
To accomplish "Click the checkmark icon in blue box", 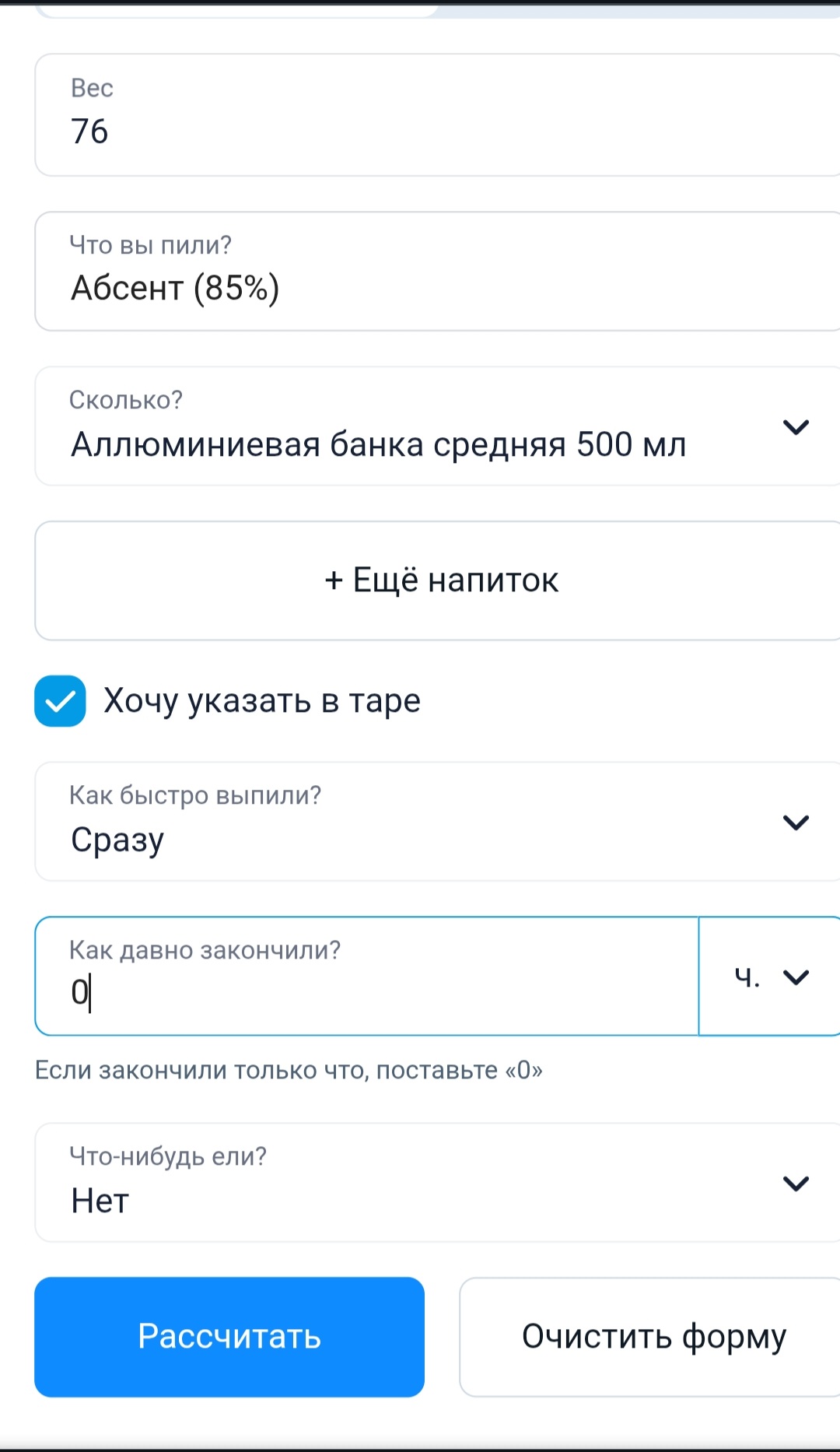I will (x=60, y=703).
